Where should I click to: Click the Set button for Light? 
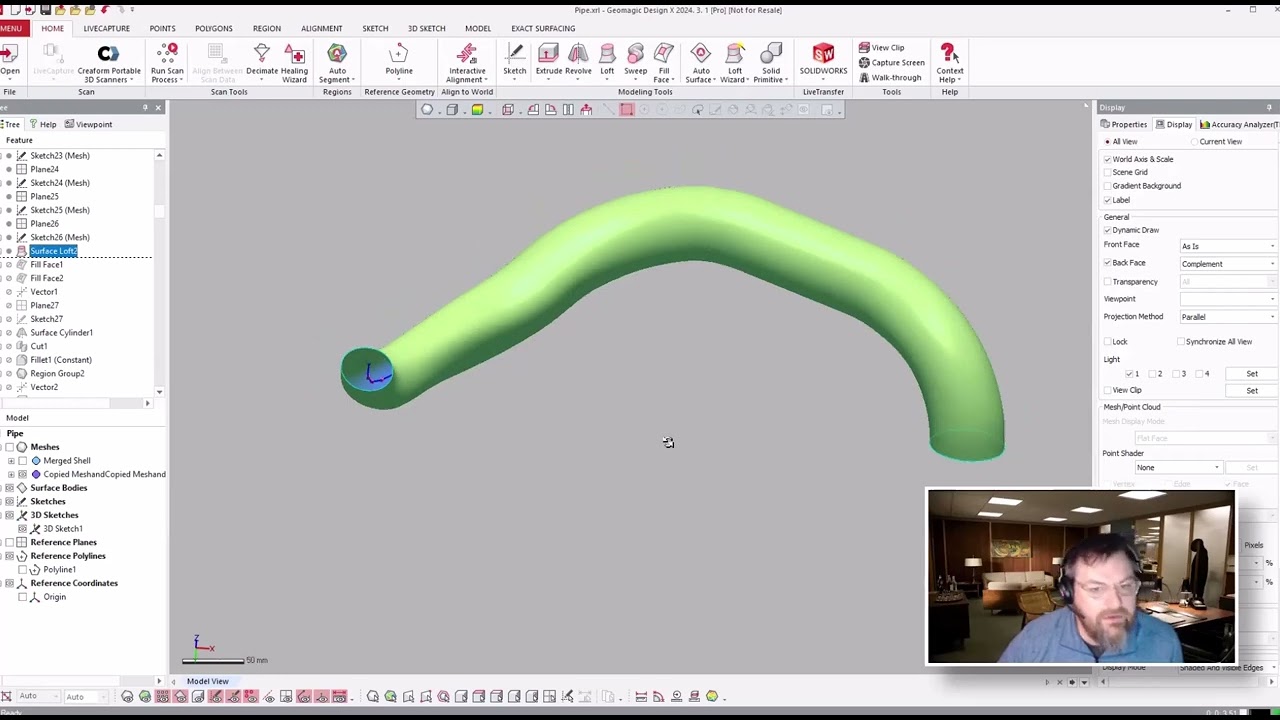tap(1252, 374)
